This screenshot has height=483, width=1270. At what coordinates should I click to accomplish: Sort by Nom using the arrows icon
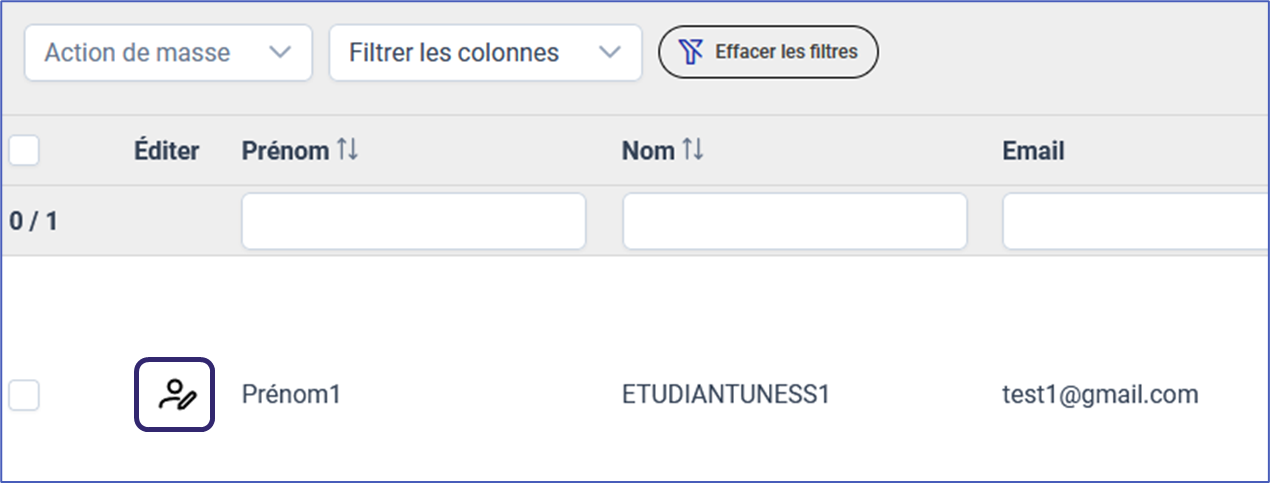pos(693,150)
